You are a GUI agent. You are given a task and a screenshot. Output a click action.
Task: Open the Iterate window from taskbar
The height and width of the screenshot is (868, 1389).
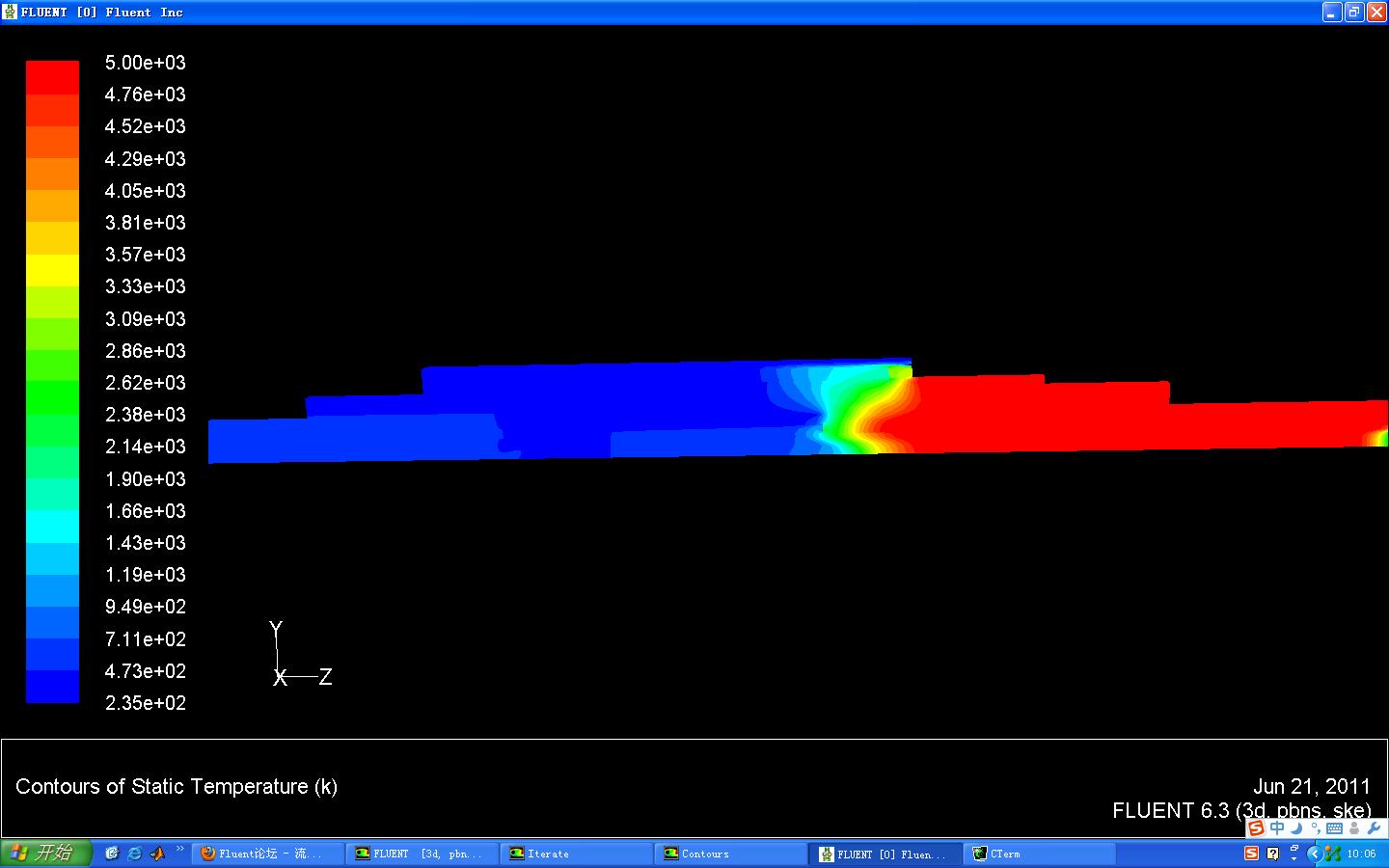pos(577,854)
